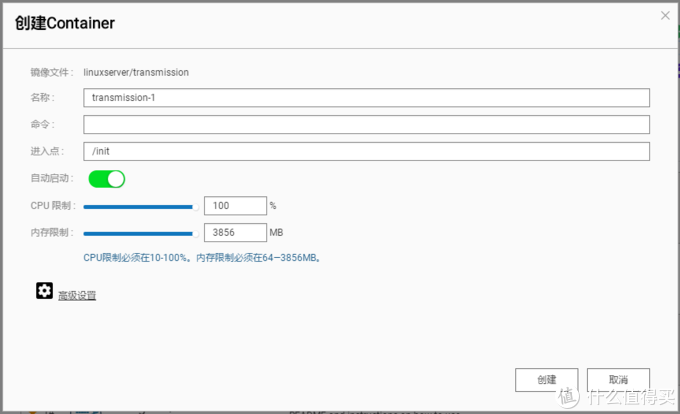Screen dimensions: 680x414
Task: Select the 进入点 field showing /init
Action: click(x=366, y=152)
